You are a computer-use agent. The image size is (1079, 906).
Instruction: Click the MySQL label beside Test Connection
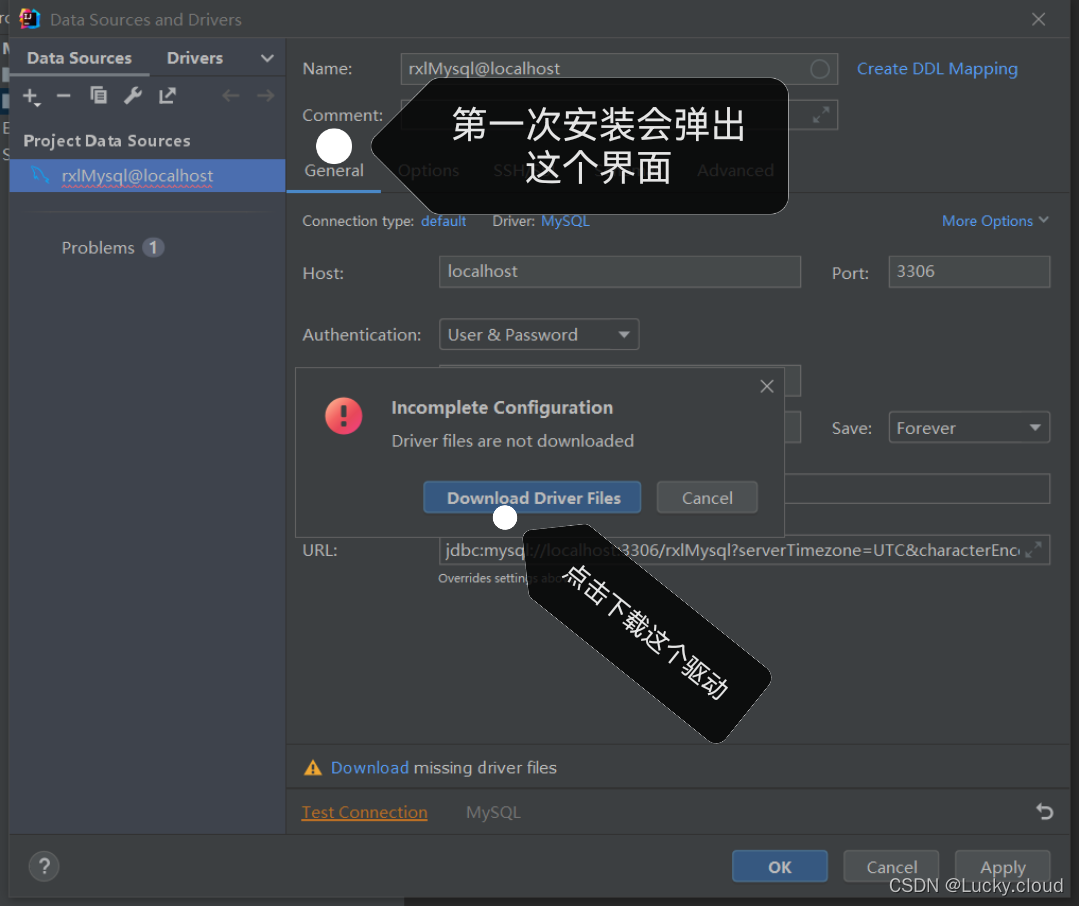493,812
